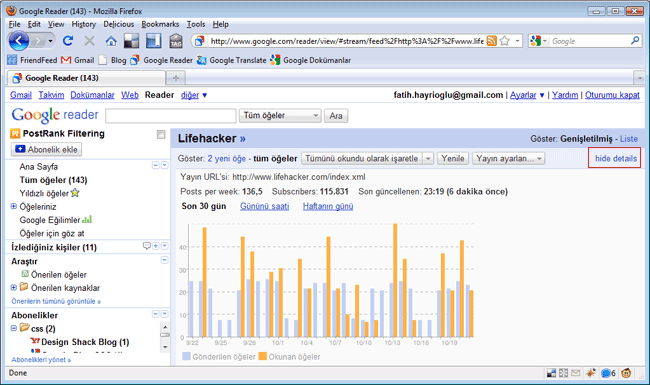Click the Firebug bug status bar icon
This screenshot has width=650, height=385.
(x=591, y=373)
